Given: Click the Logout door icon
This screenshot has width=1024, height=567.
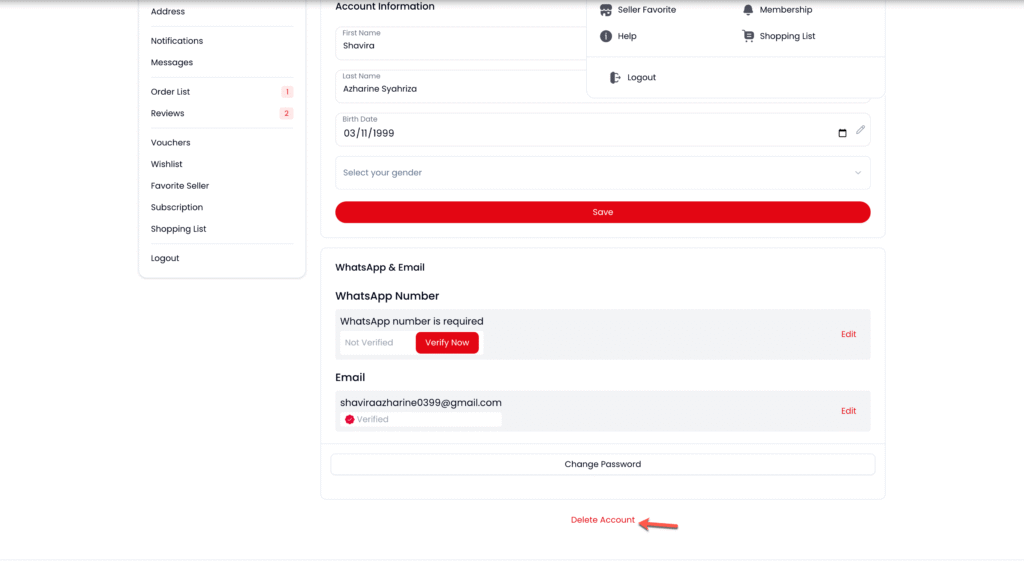Looking at the screenshot, I should 615,78.
